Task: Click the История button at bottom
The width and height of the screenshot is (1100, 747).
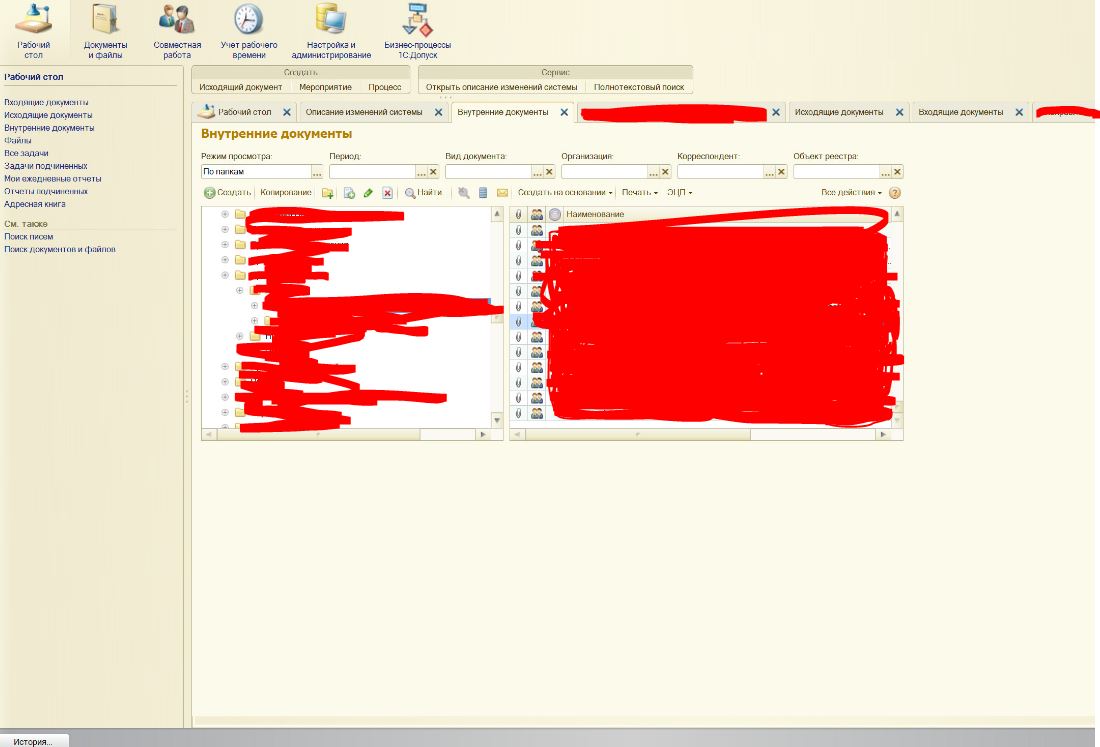Action: (x=33, y=741)
